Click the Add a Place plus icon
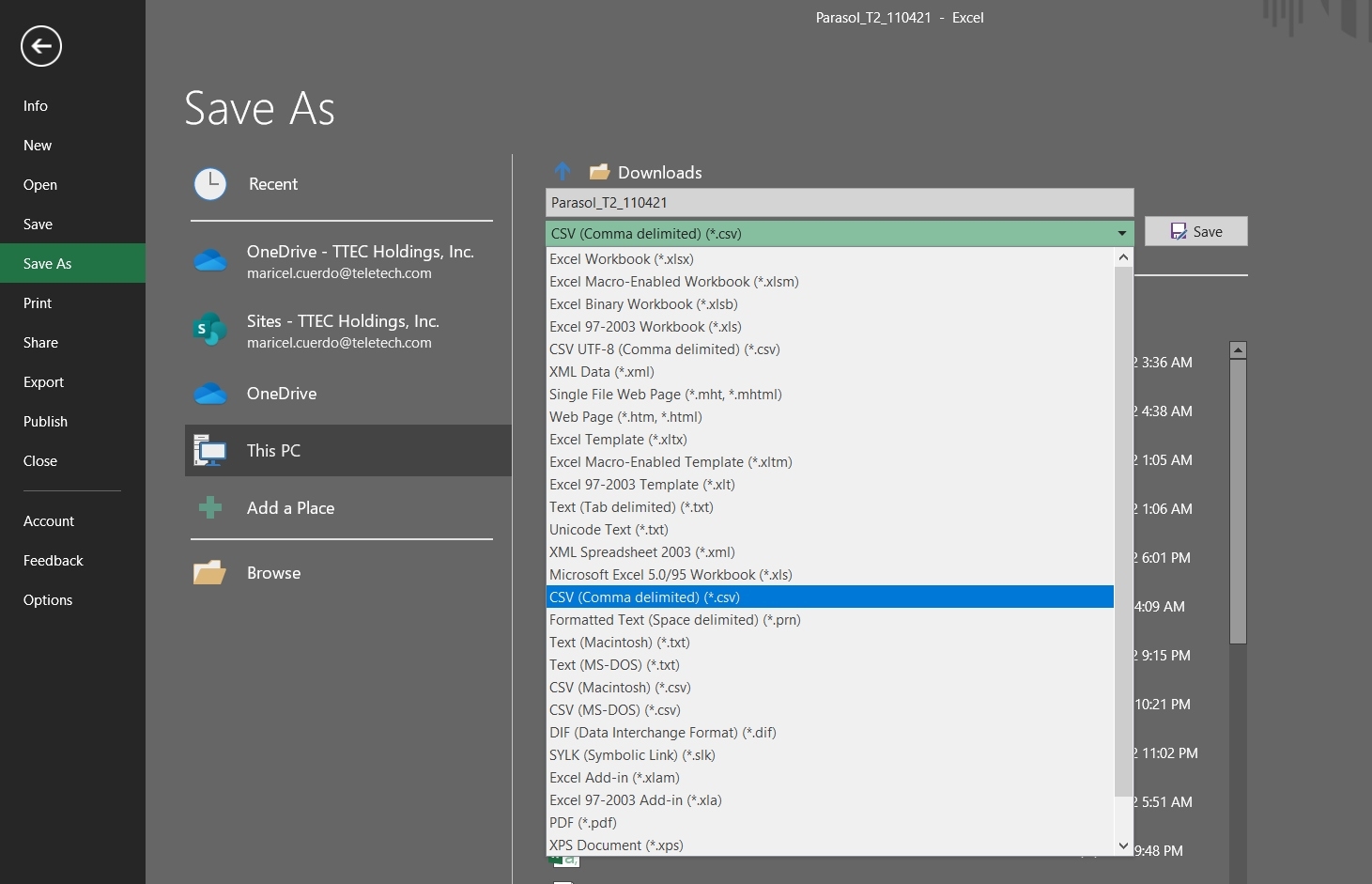This screenshot has height=884, width=1372. 210,508
